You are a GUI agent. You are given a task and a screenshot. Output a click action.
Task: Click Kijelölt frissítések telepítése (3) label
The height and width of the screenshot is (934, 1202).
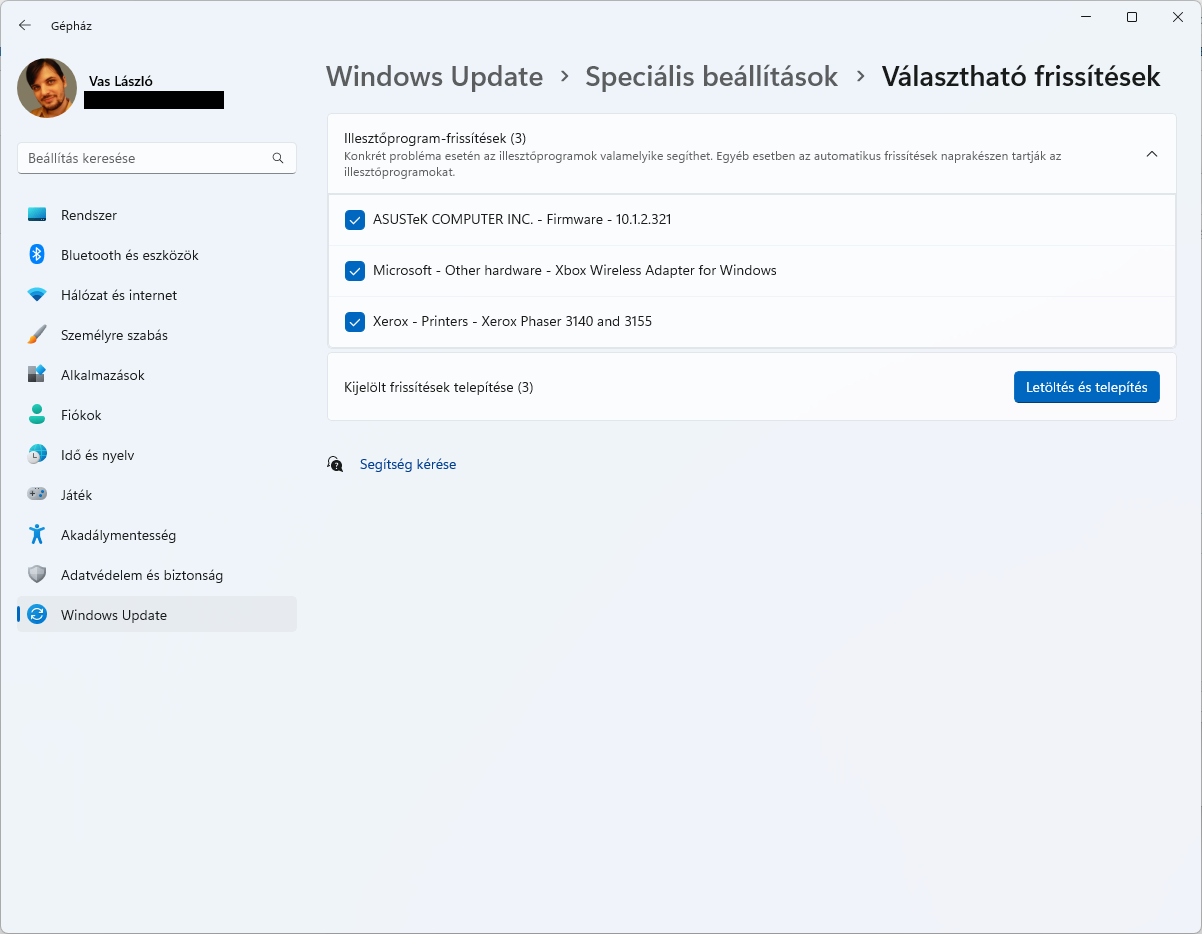(x=439, y=387)
